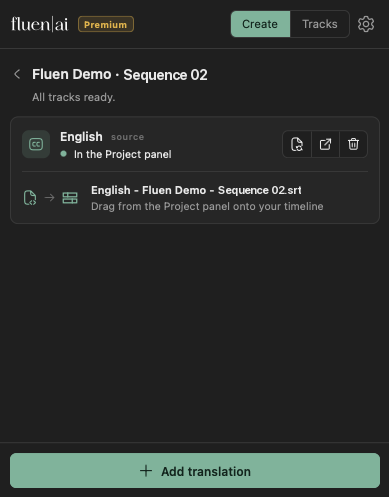Screen dimensions: 389x497
Task: Click the 'source' tag beside English
Action: click(x=127, y=137)
